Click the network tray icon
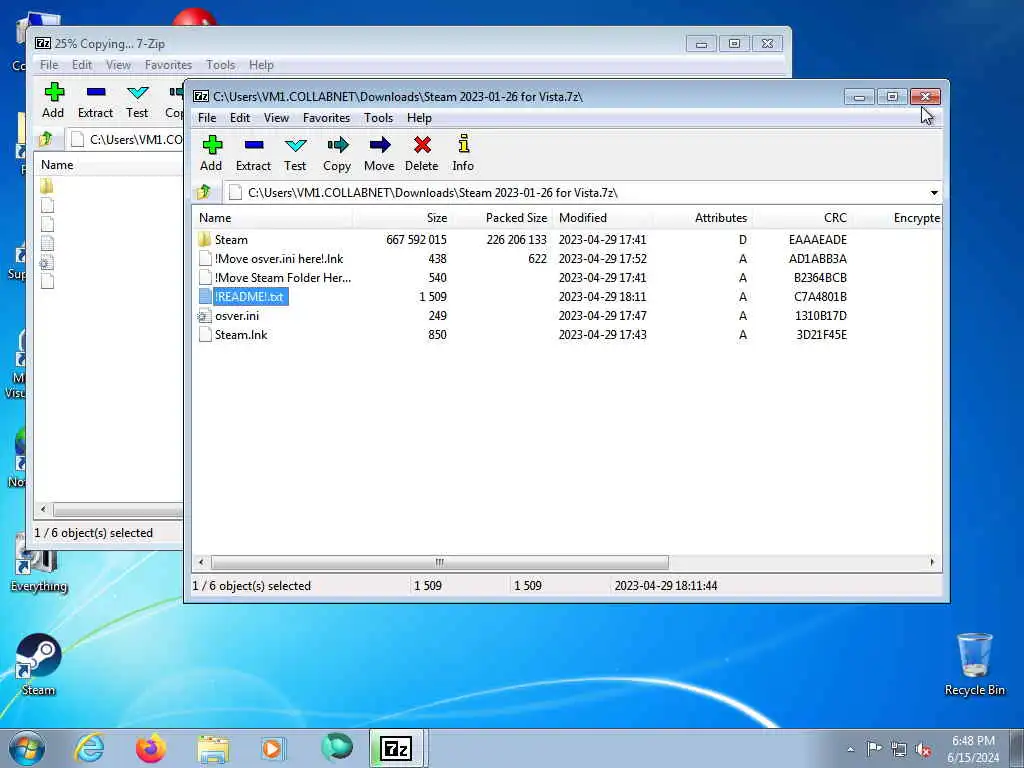Viewport: 1024px width, 768px height. point(899,750)
